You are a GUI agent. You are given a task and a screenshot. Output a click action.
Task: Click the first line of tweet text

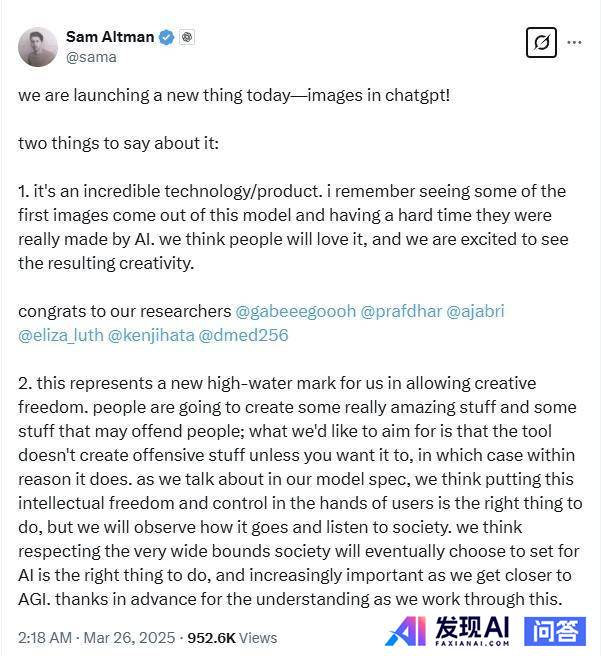point(234,95)
